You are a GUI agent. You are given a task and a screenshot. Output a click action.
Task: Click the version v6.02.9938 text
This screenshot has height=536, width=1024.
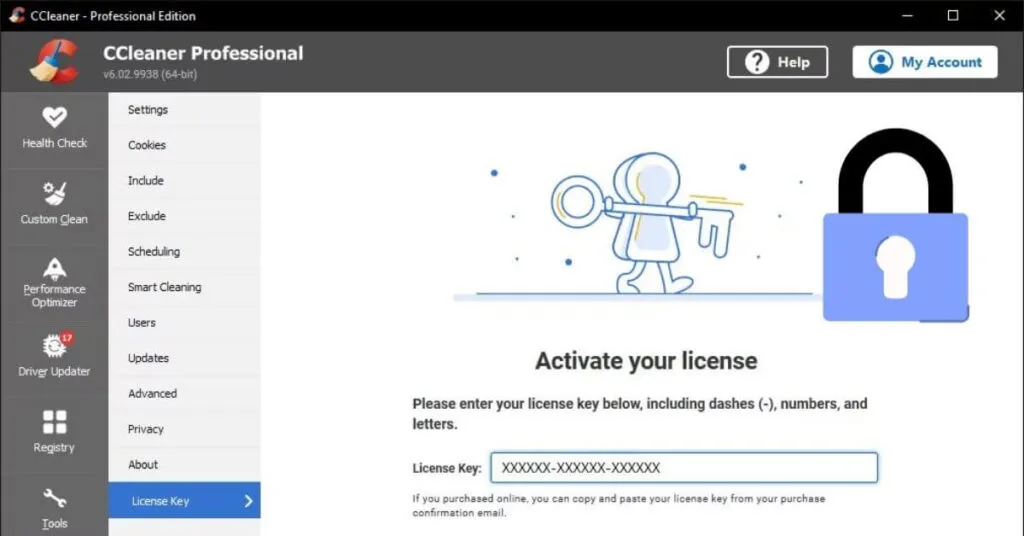[150, 74]
